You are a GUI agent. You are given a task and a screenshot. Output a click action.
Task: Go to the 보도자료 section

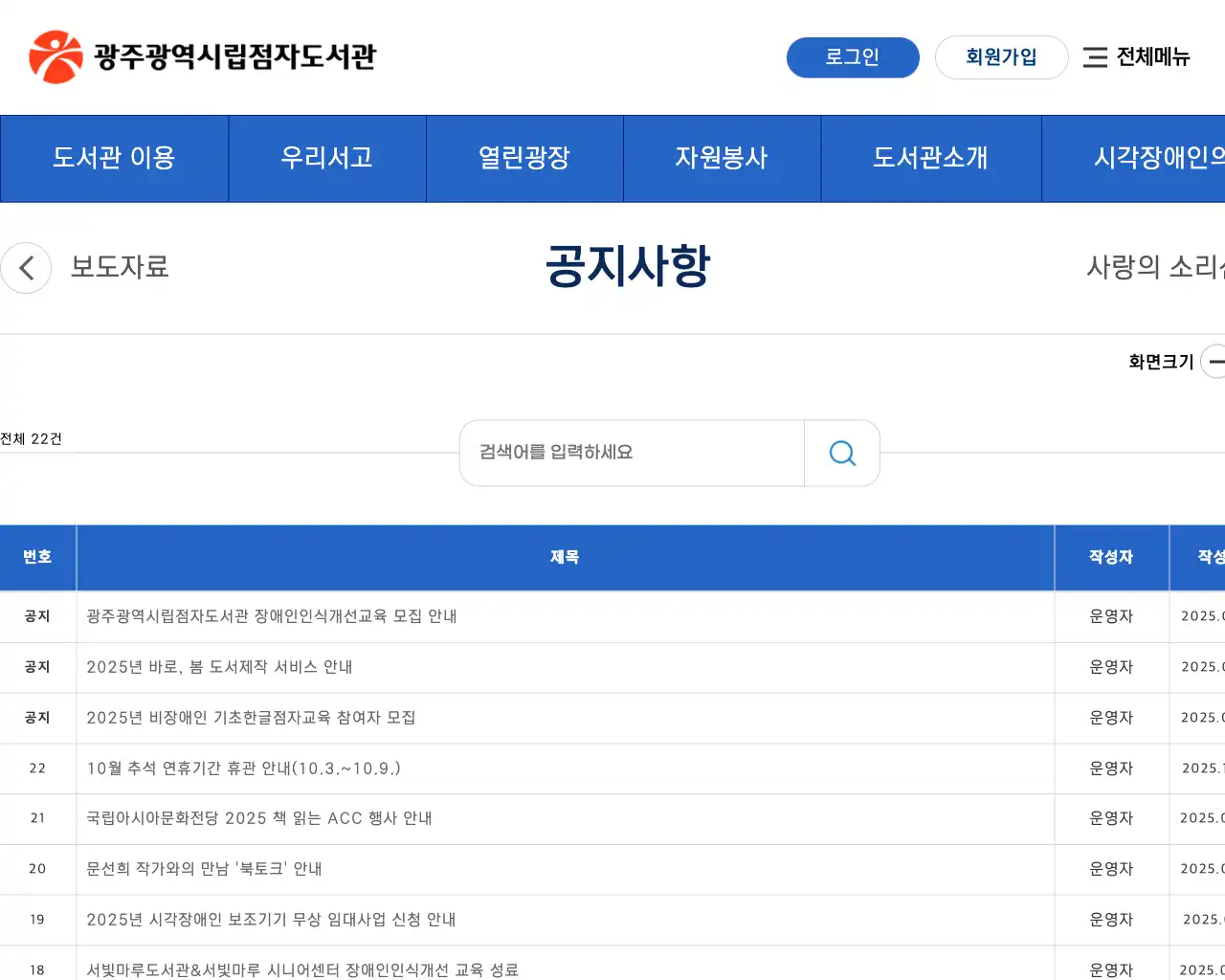121,268
